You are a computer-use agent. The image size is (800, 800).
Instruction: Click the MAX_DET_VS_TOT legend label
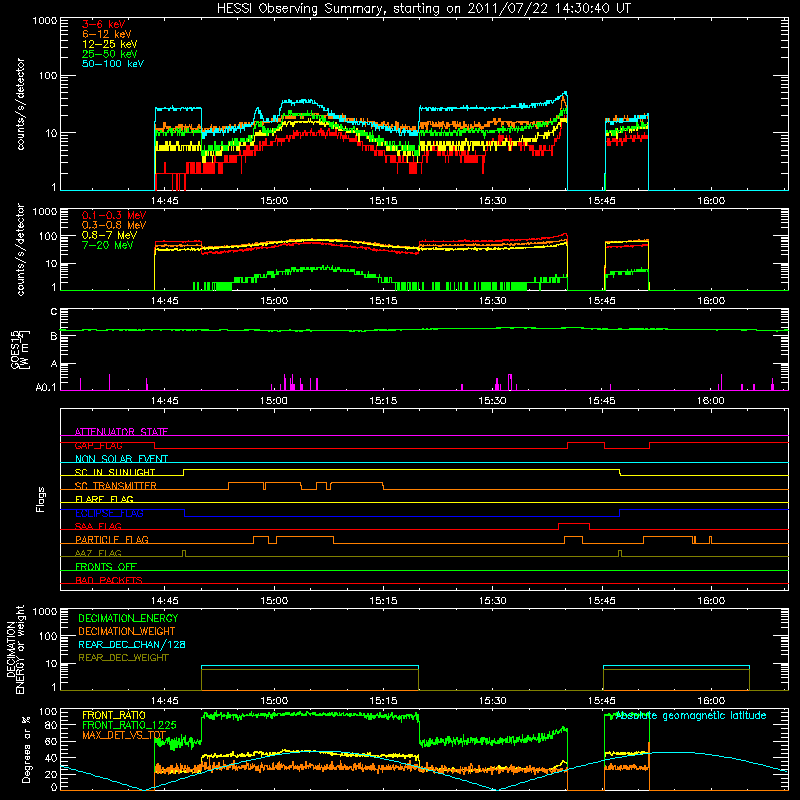[x=124, y=735]
